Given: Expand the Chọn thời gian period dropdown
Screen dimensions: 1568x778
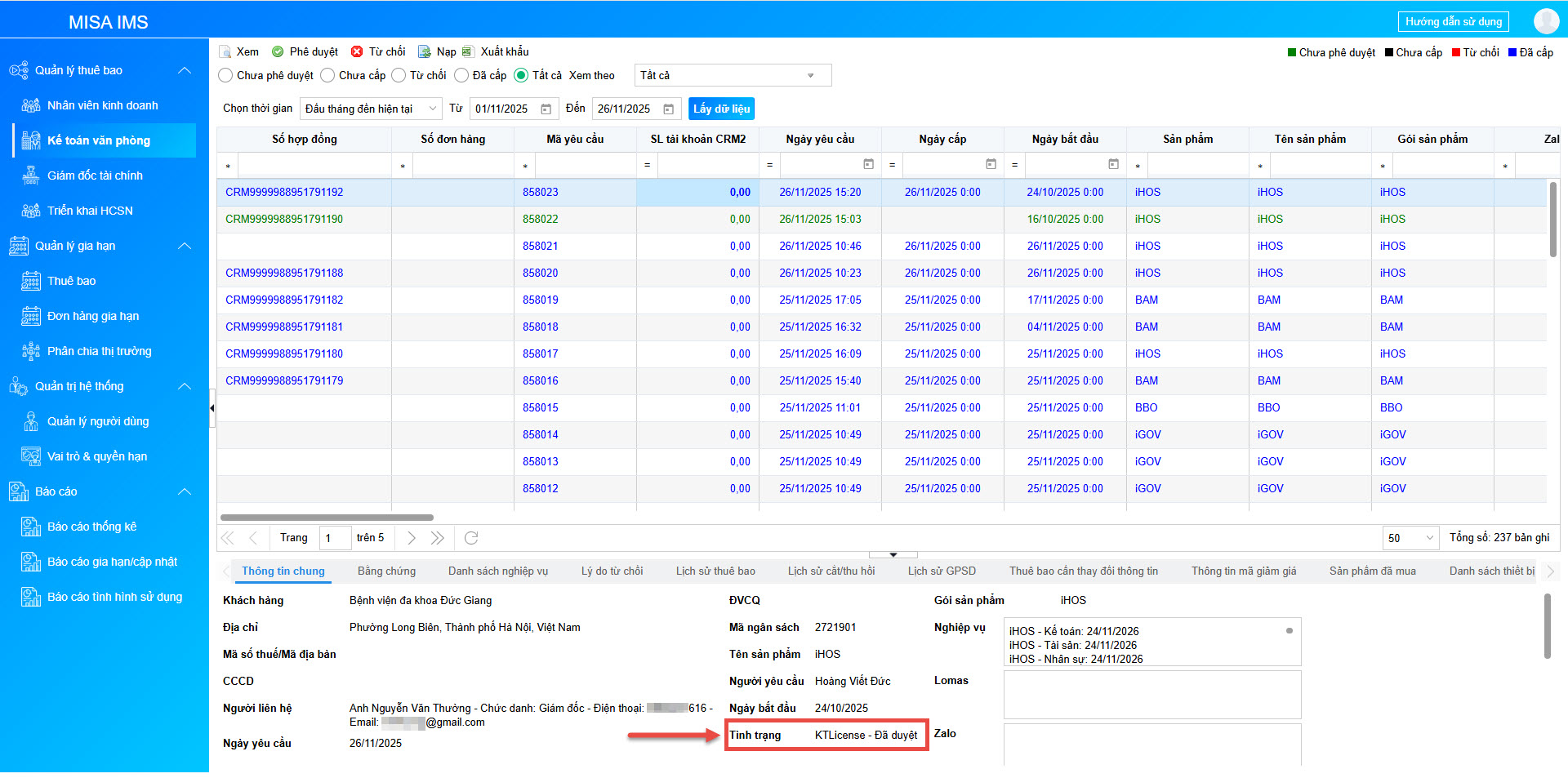Looking at the screenshot, I should pyautogui.click(x=371, y=109).
